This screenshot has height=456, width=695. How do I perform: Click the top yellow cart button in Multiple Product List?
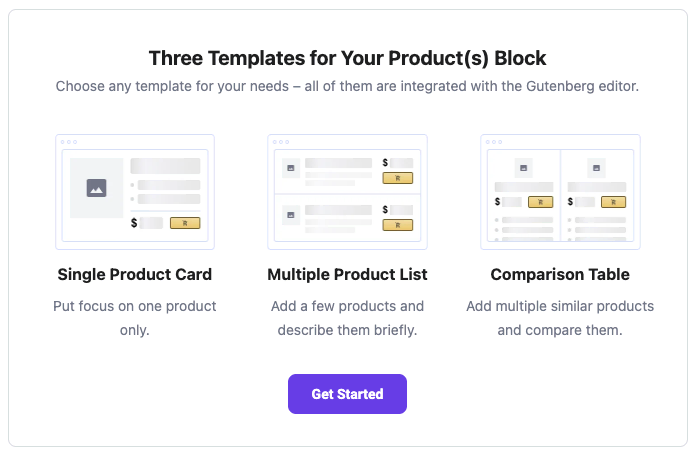point(397,178)
